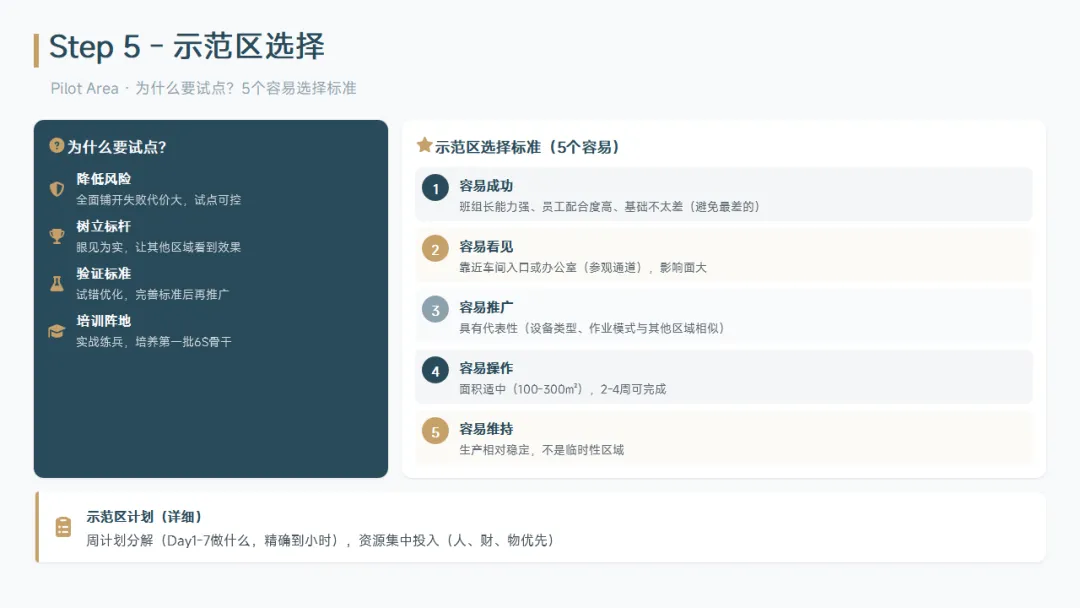Click the number 2 tan circle badge
The image size is (1080, 608).
point(435,249)
